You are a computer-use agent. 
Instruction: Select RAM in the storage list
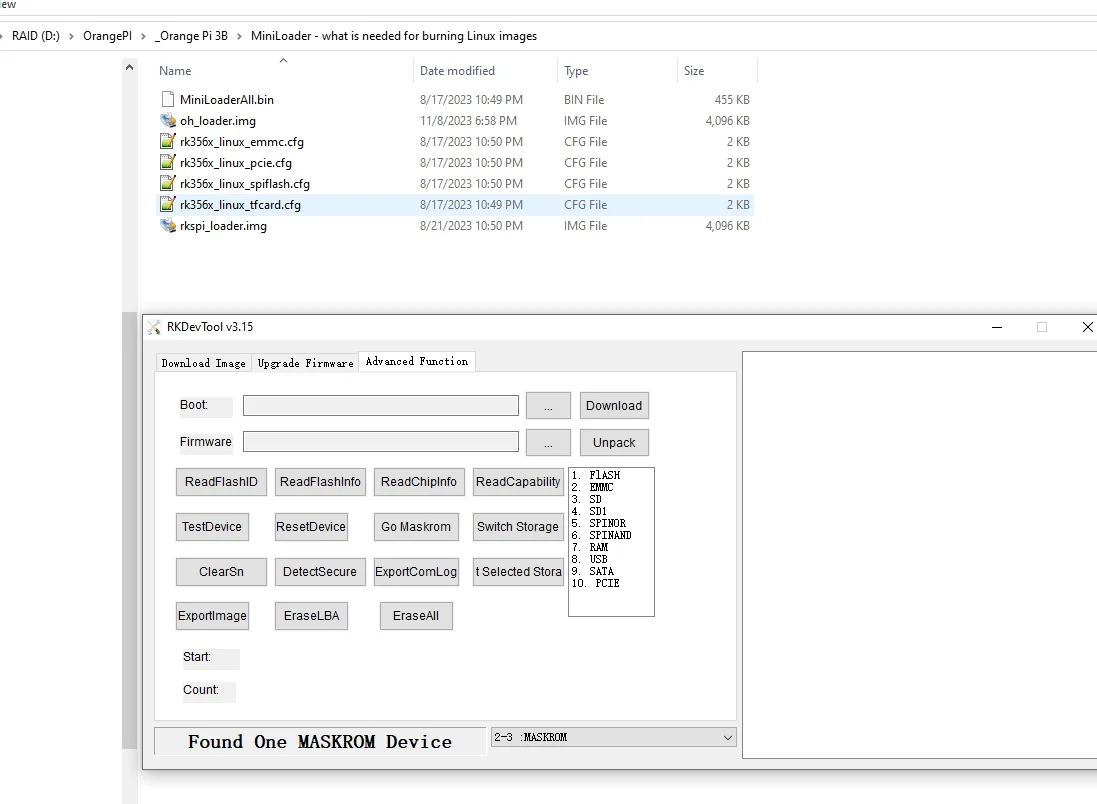590,547
